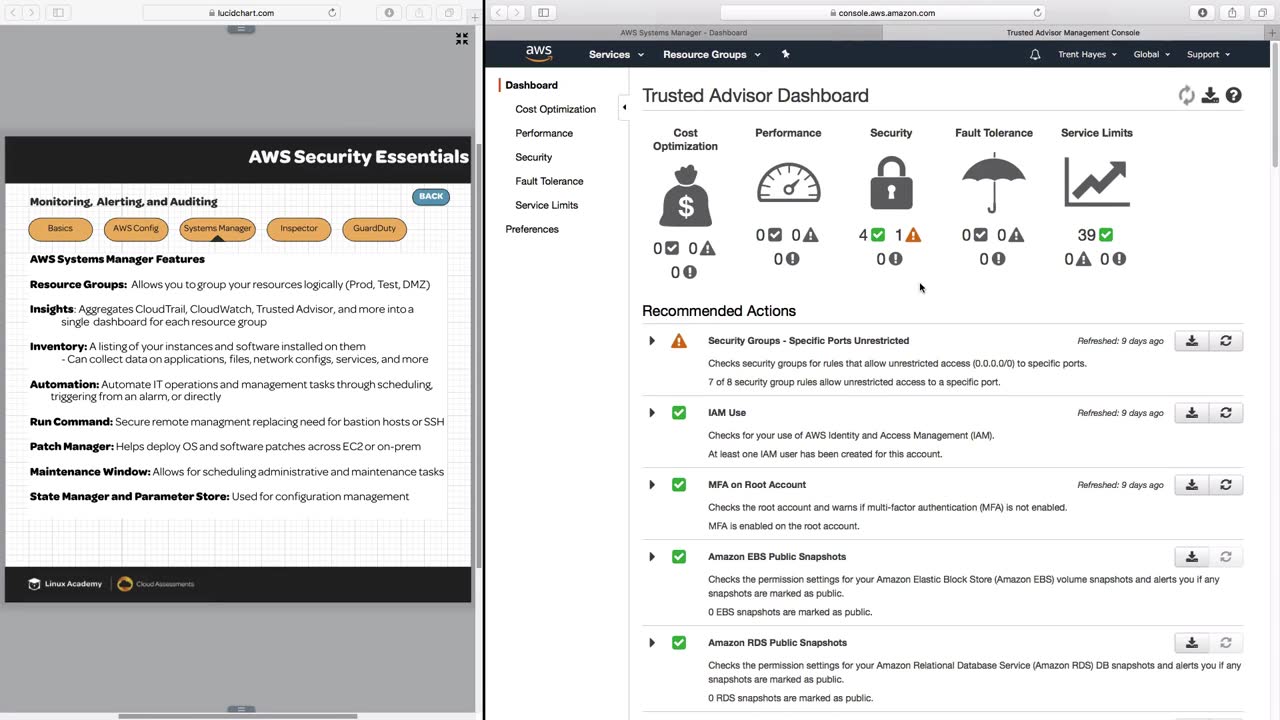The height and width of the screenshot is (720, 1280).
Task: Click the BACK button on the slide
Action: pos(431,196)
